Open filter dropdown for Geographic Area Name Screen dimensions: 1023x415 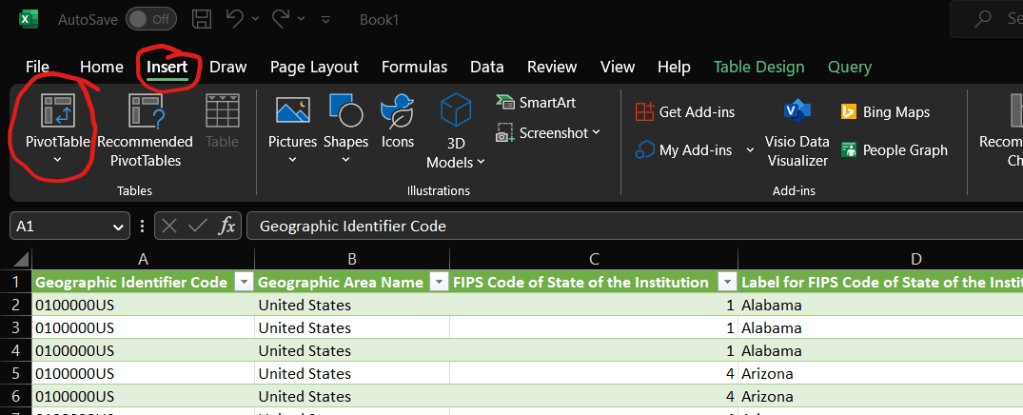point(439,283)
